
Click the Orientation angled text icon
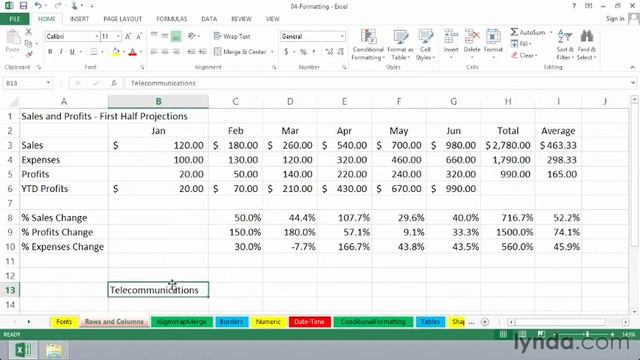coord(191,36)
